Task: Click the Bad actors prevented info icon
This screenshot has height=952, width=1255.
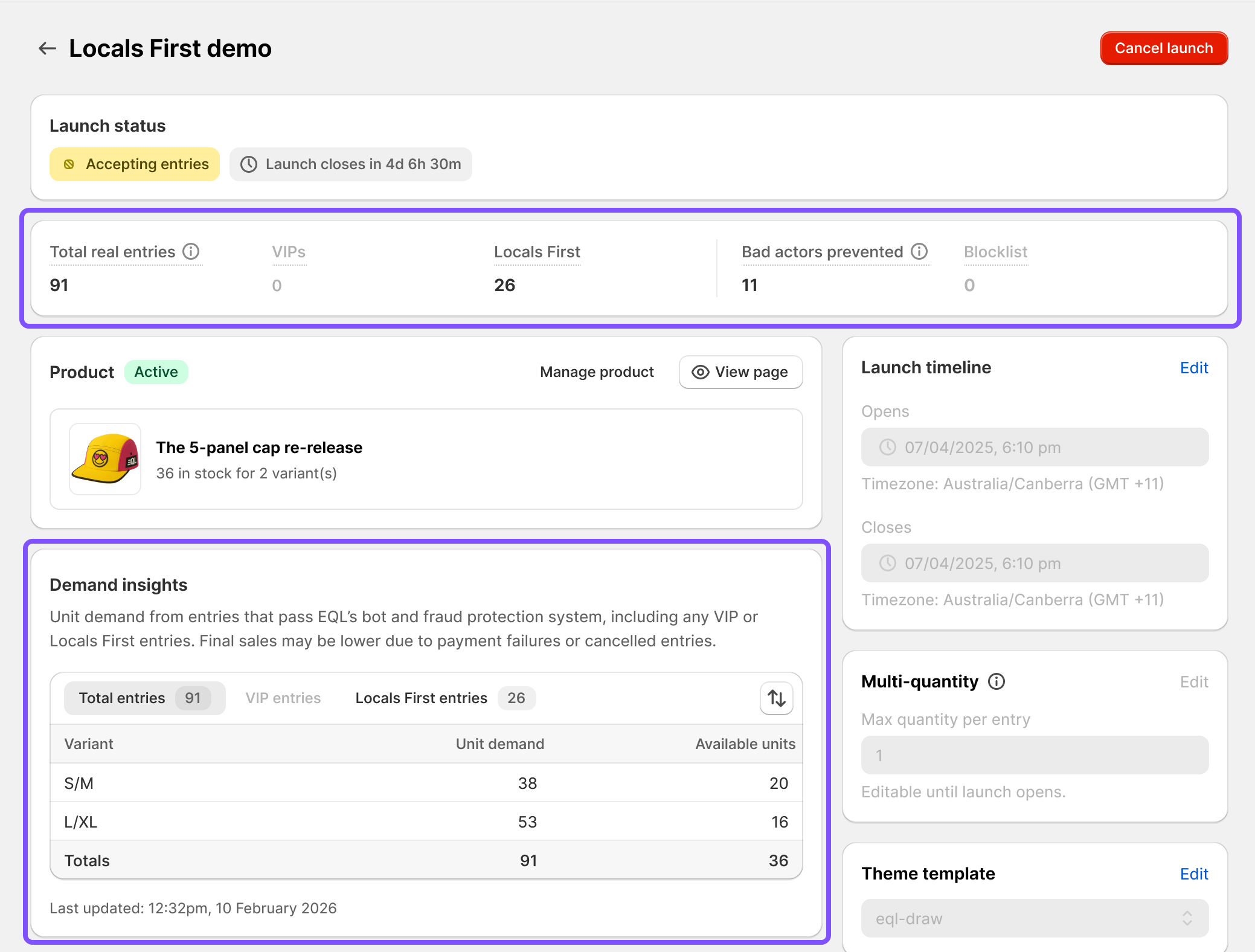Action: [919, 251]
